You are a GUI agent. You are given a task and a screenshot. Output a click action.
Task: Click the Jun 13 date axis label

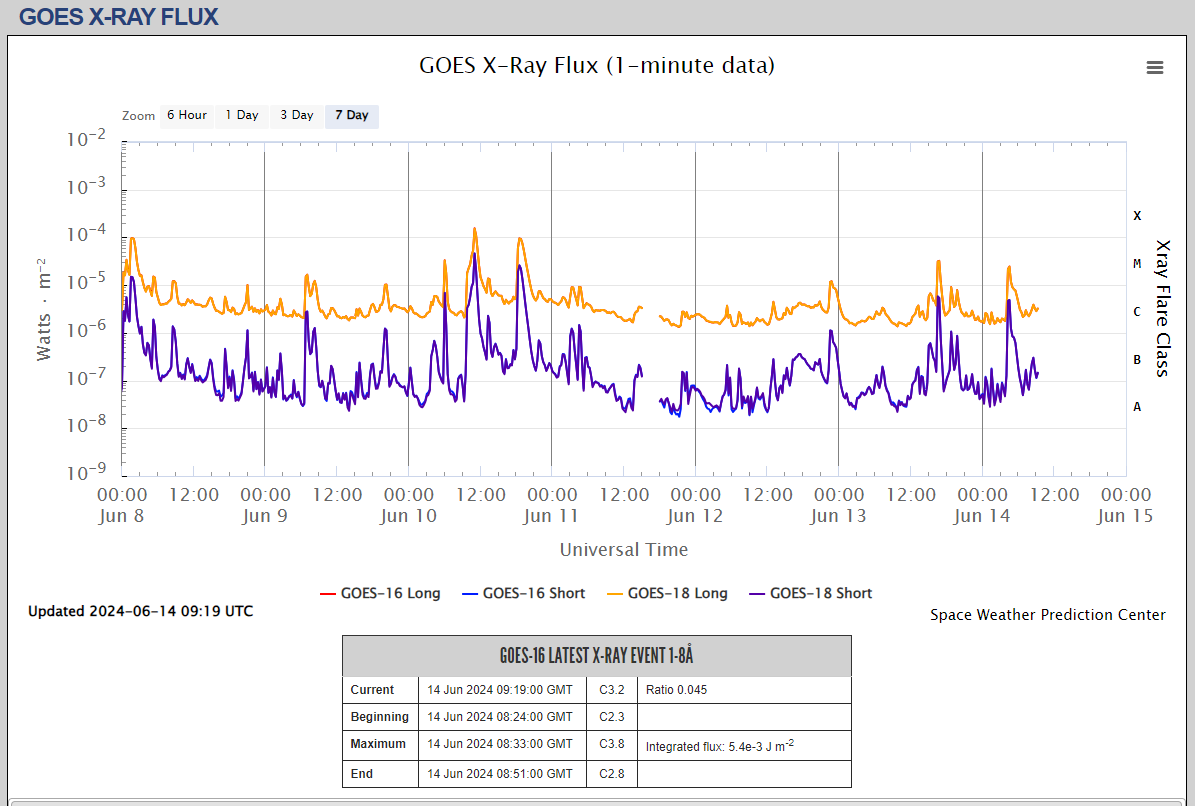(x=838, y=516)
